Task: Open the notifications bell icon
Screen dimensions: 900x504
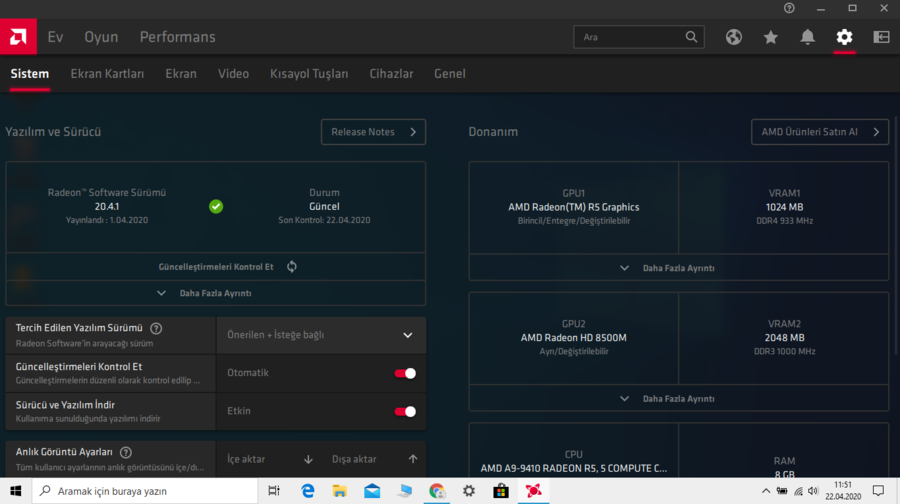Action: (808, 37)
